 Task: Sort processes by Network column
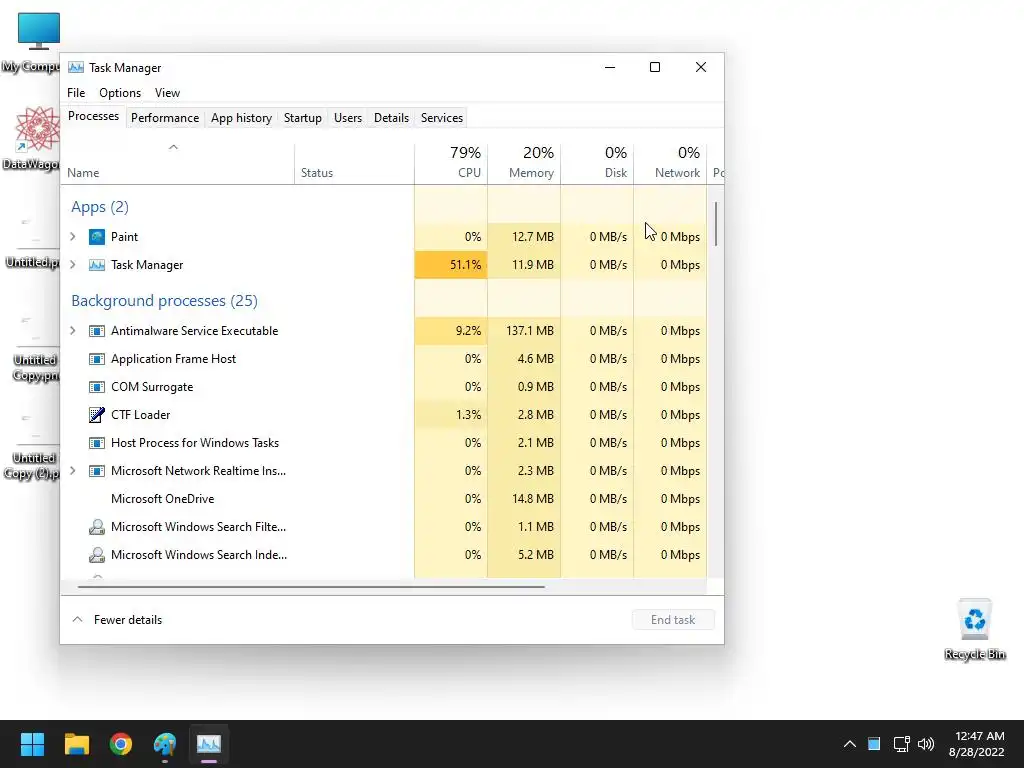click(670, 163)
